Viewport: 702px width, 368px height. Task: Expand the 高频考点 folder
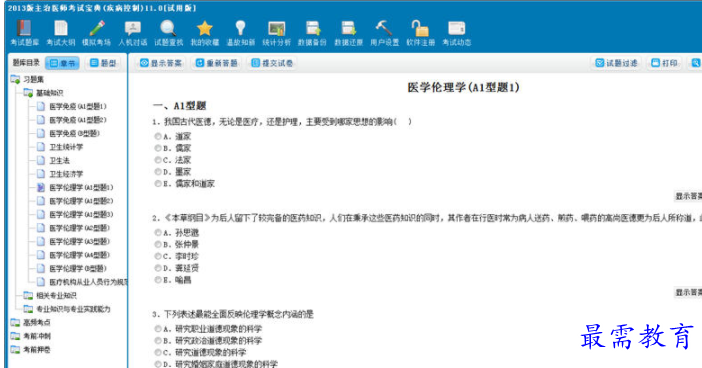click(30, 322)
